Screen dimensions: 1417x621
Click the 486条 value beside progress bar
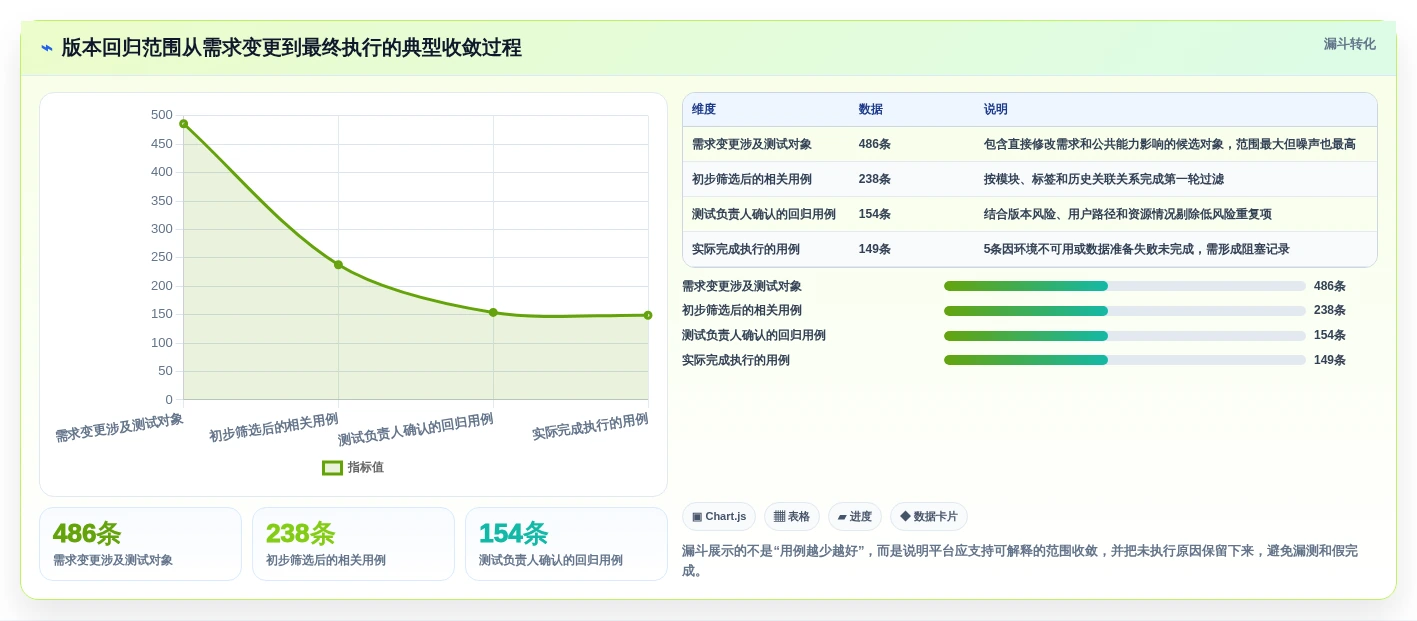point(1330,286)
